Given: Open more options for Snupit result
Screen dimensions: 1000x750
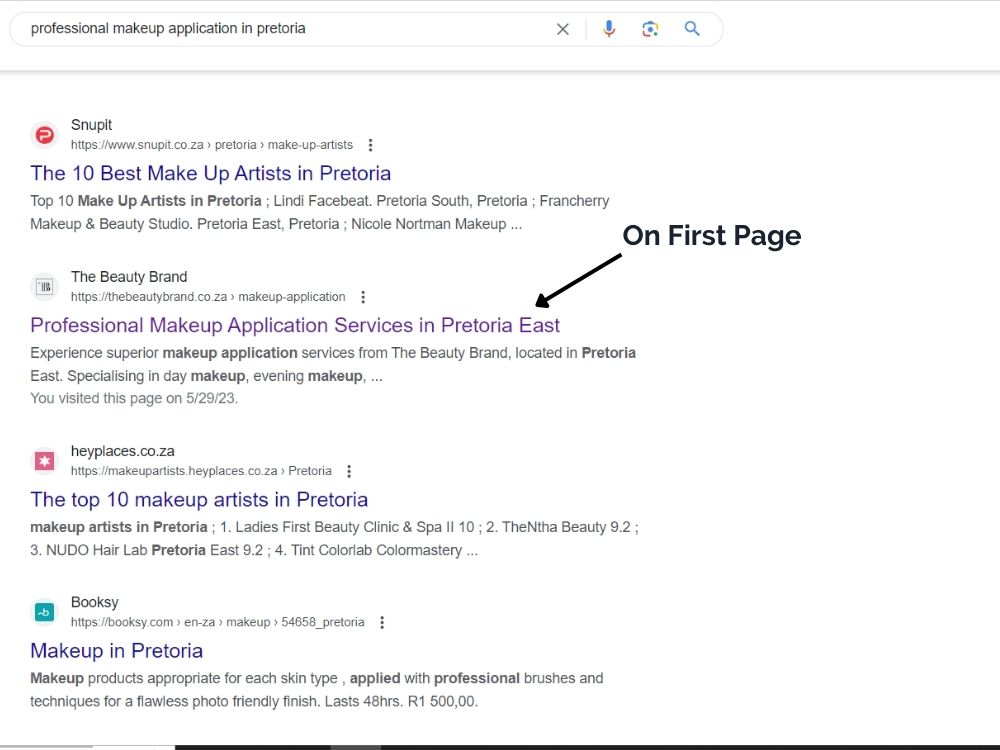Looking at the screenshot, I should 371,145.
